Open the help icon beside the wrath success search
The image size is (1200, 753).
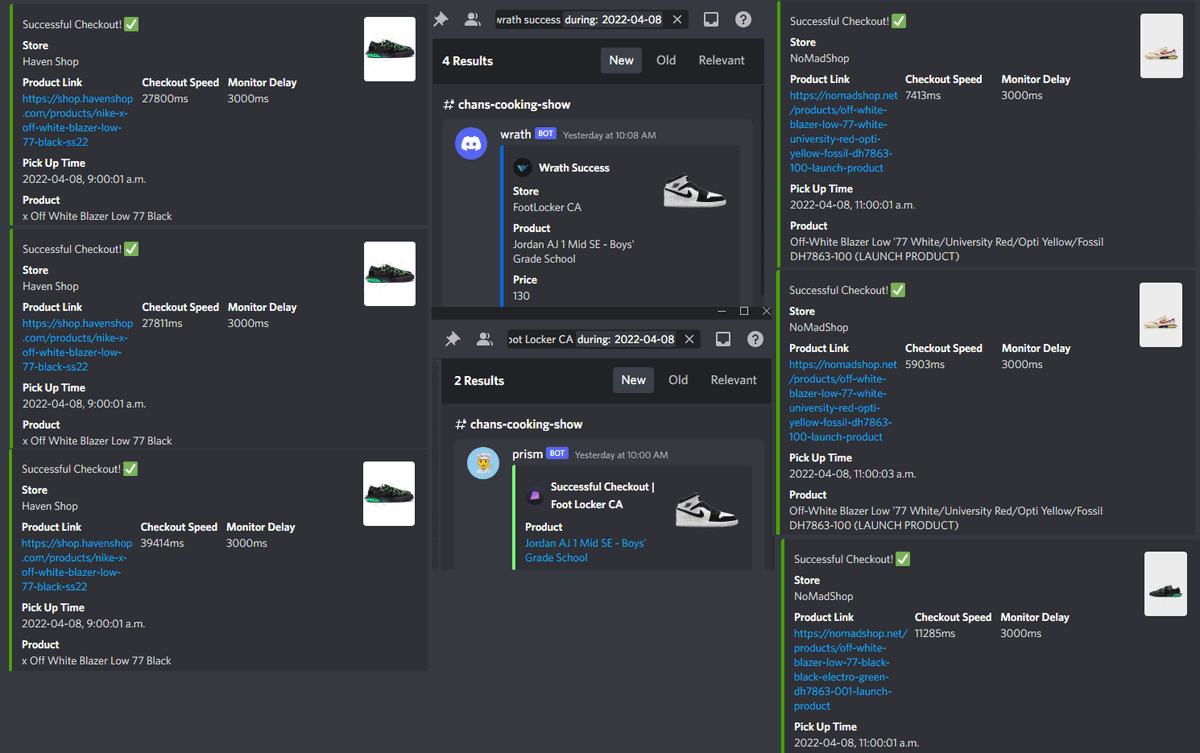tap(743, 19)
